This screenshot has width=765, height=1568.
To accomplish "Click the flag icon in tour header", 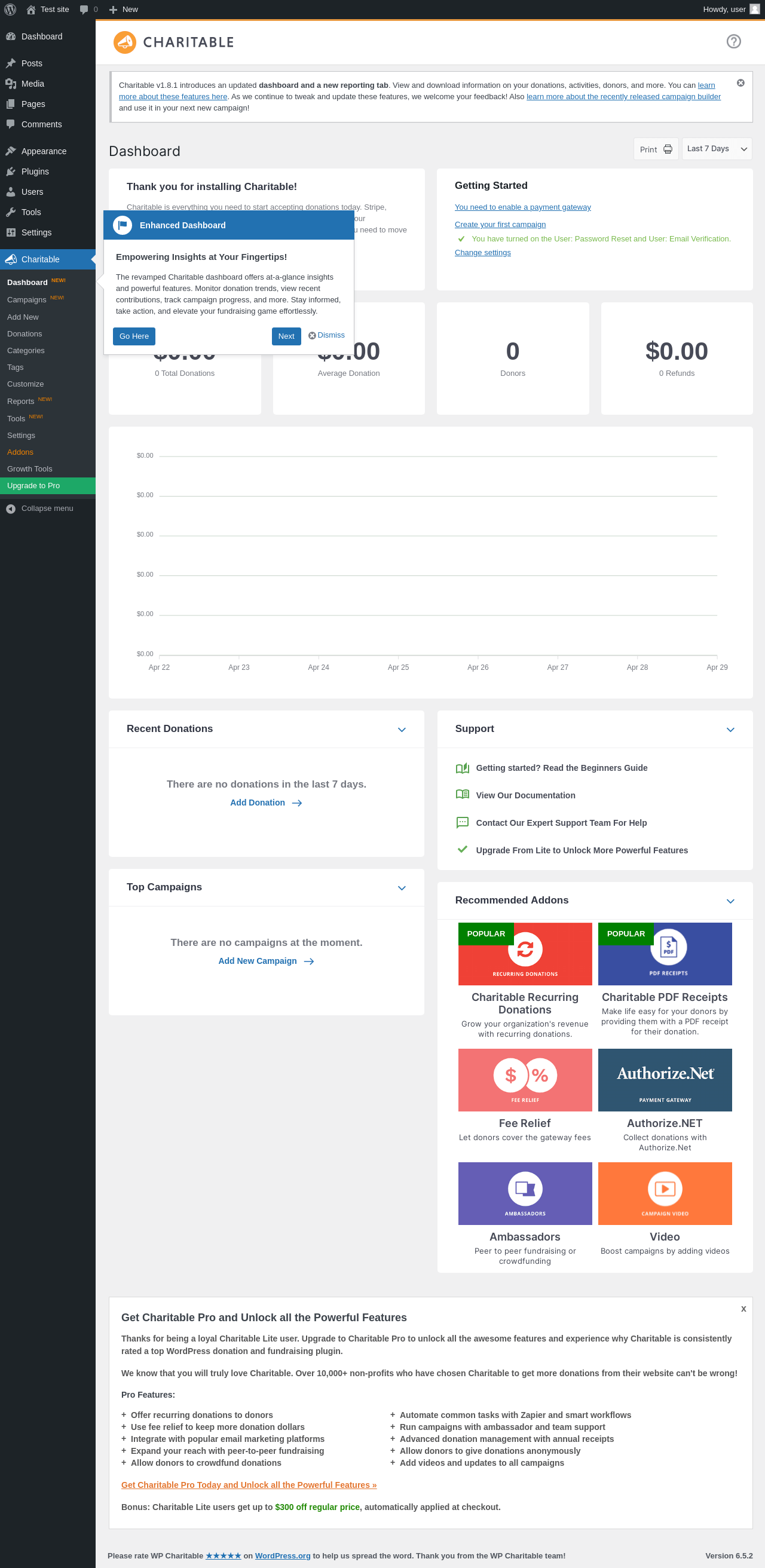I will click(123, 225).
